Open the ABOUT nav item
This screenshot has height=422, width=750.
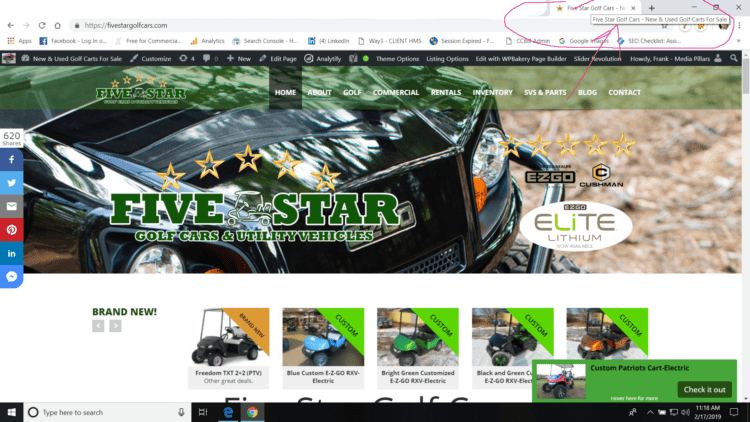point(319,92)
